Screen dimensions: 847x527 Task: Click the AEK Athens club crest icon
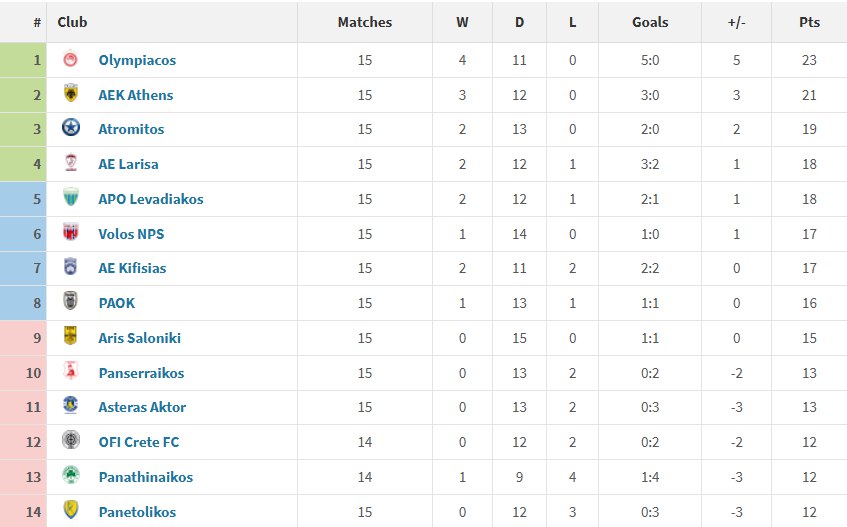coord(70,95)
